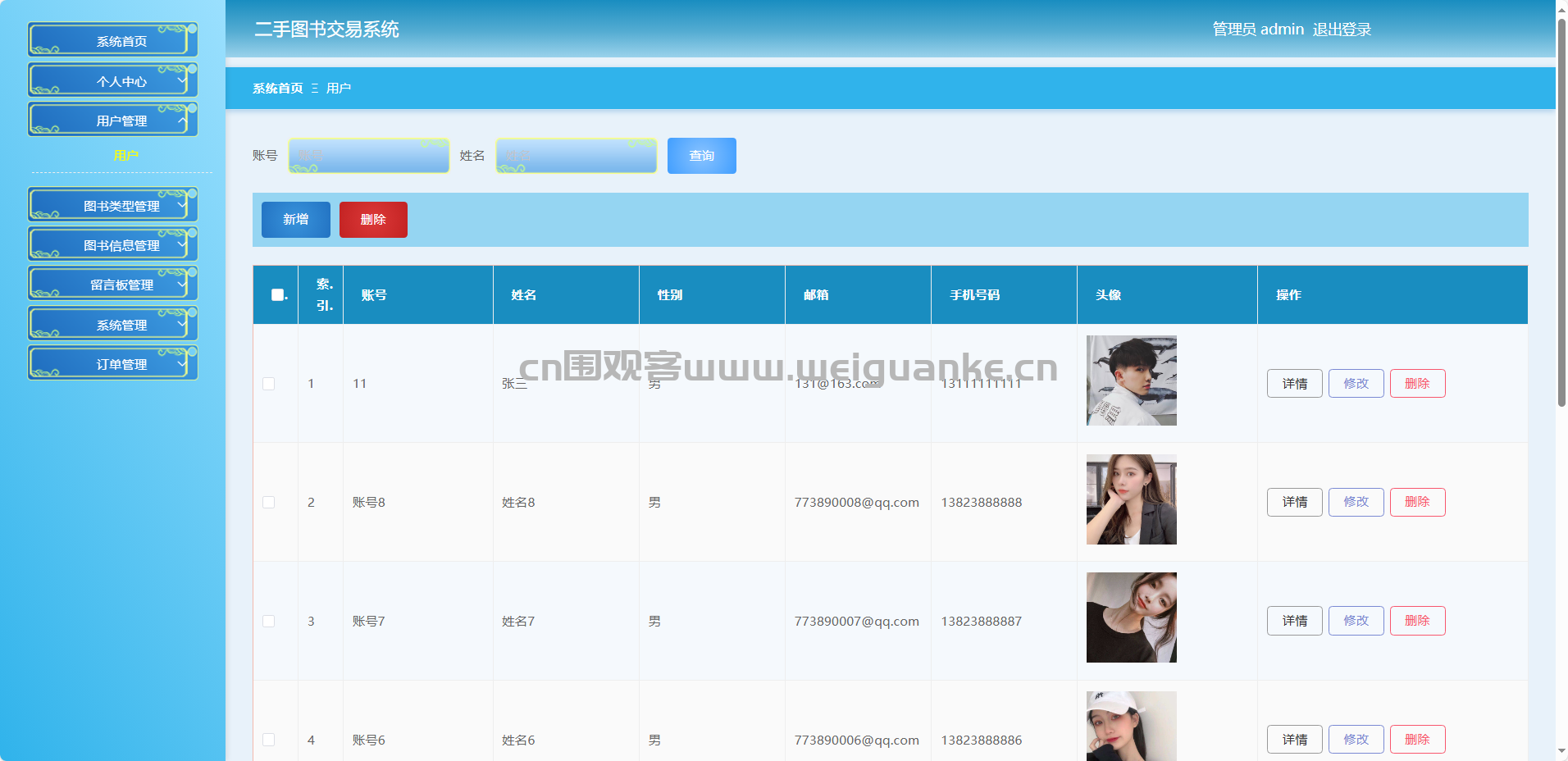
Task: Toggle the select-all checkbox in the table header
Action: [x=277, y=295]
